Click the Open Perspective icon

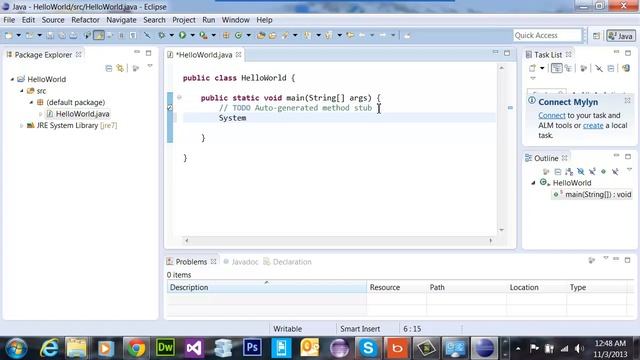(x=596, y=36)
